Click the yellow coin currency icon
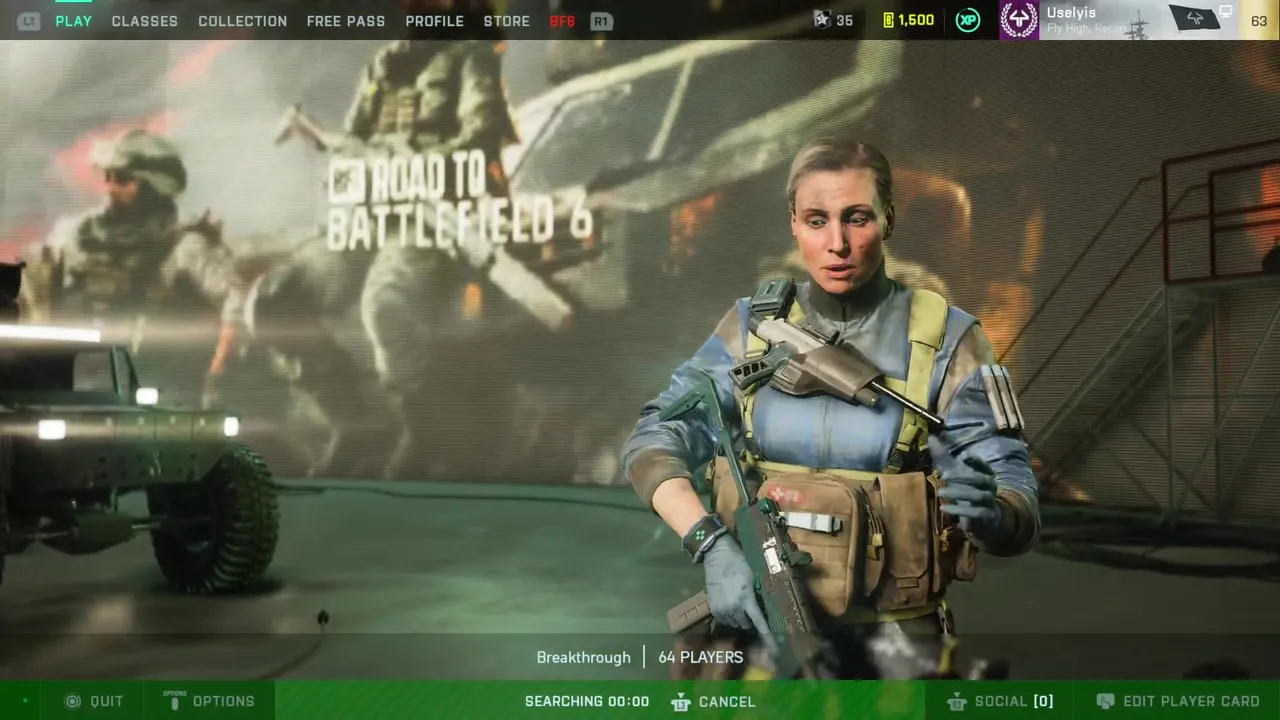This screenshot has width=1280, height=720. 888,20
